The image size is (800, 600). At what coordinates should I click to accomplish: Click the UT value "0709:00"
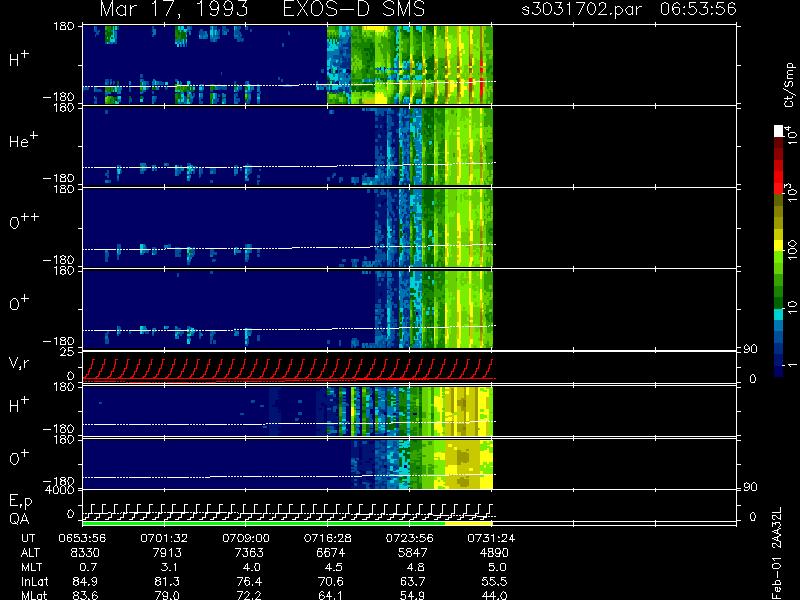tap(245, 538)
